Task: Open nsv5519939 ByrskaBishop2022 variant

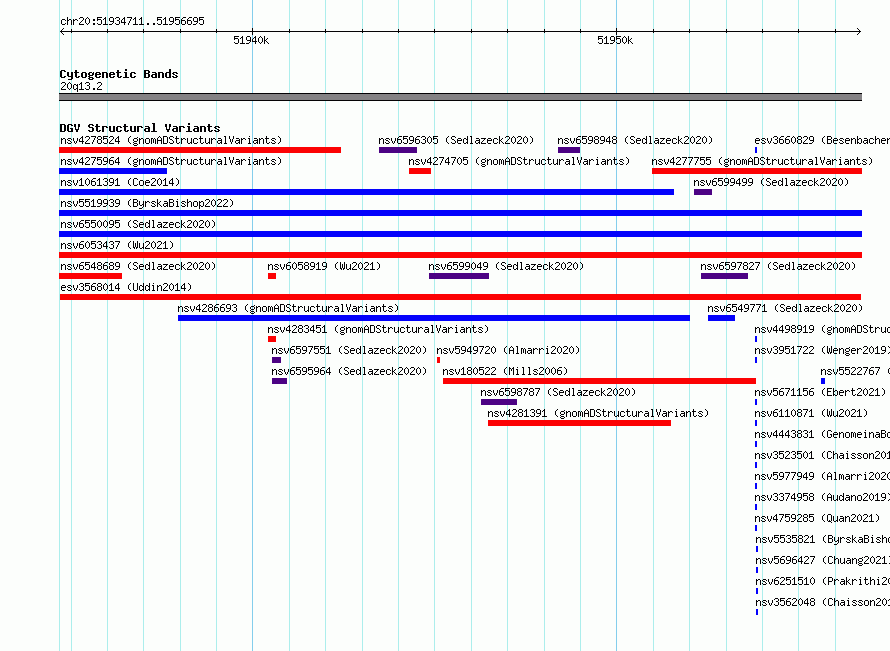Action: tap(147, 203)
